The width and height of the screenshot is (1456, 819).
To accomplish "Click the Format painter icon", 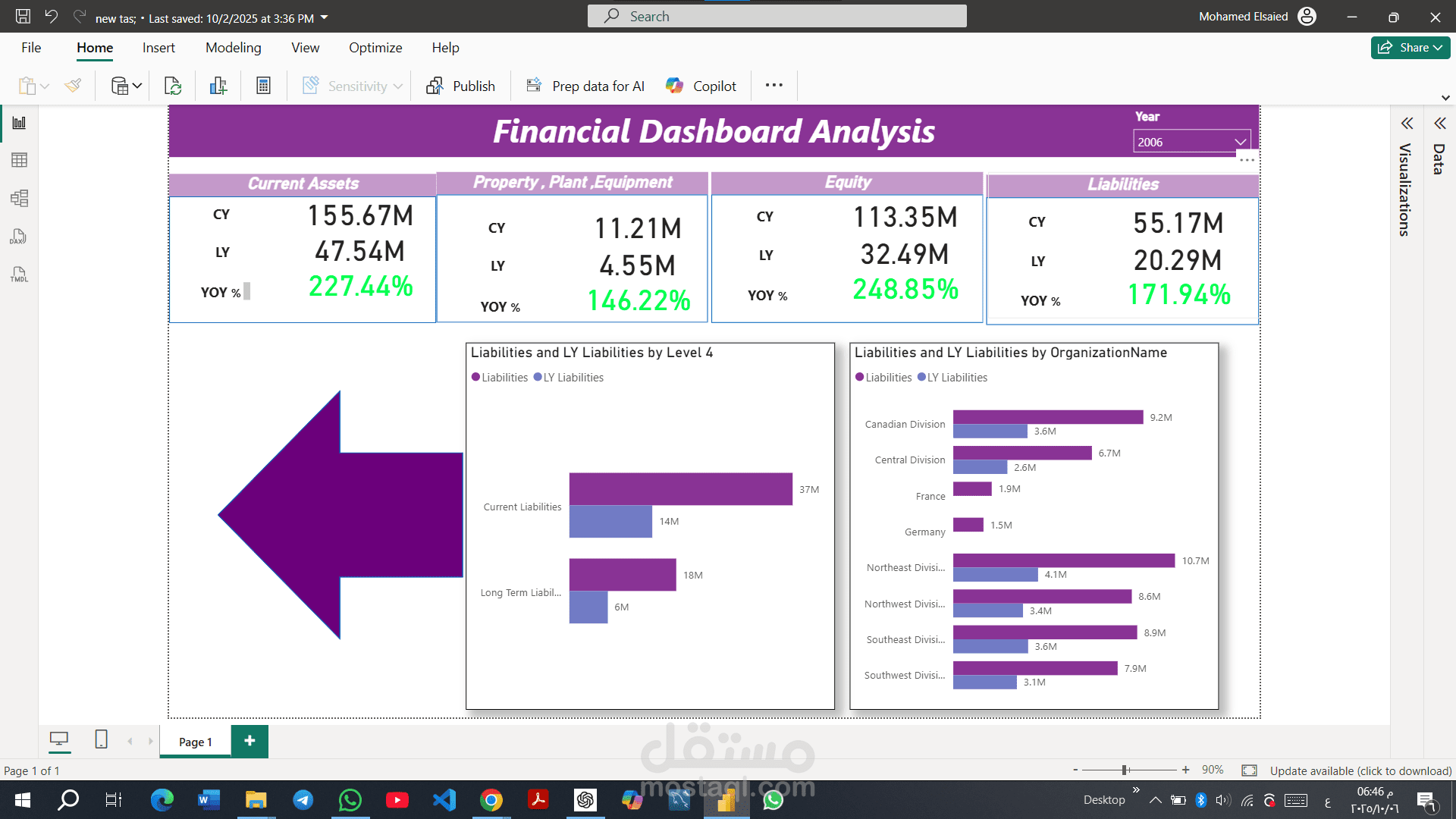I will (x=73, y=86).
